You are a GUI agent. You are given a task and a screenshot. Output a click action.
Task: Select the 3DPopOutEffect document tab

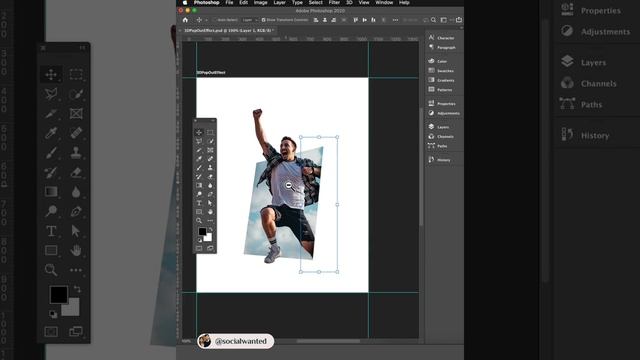[x=228, y=31]
